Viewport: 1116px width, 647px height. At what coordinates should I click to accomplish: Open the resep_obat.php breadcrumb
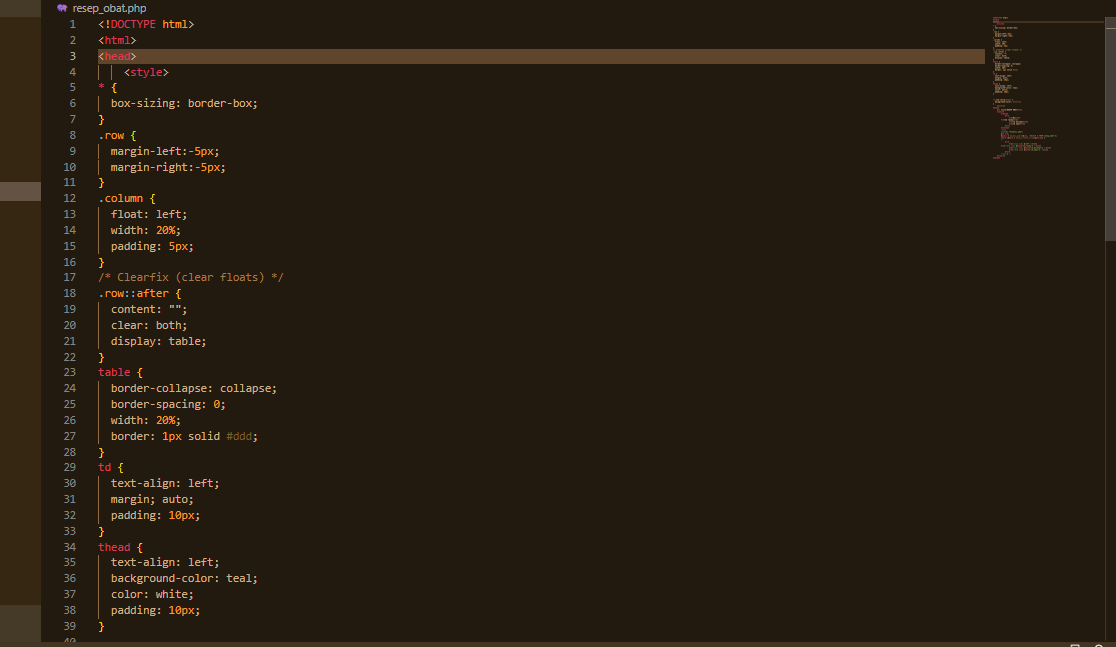tap(109, 9)
